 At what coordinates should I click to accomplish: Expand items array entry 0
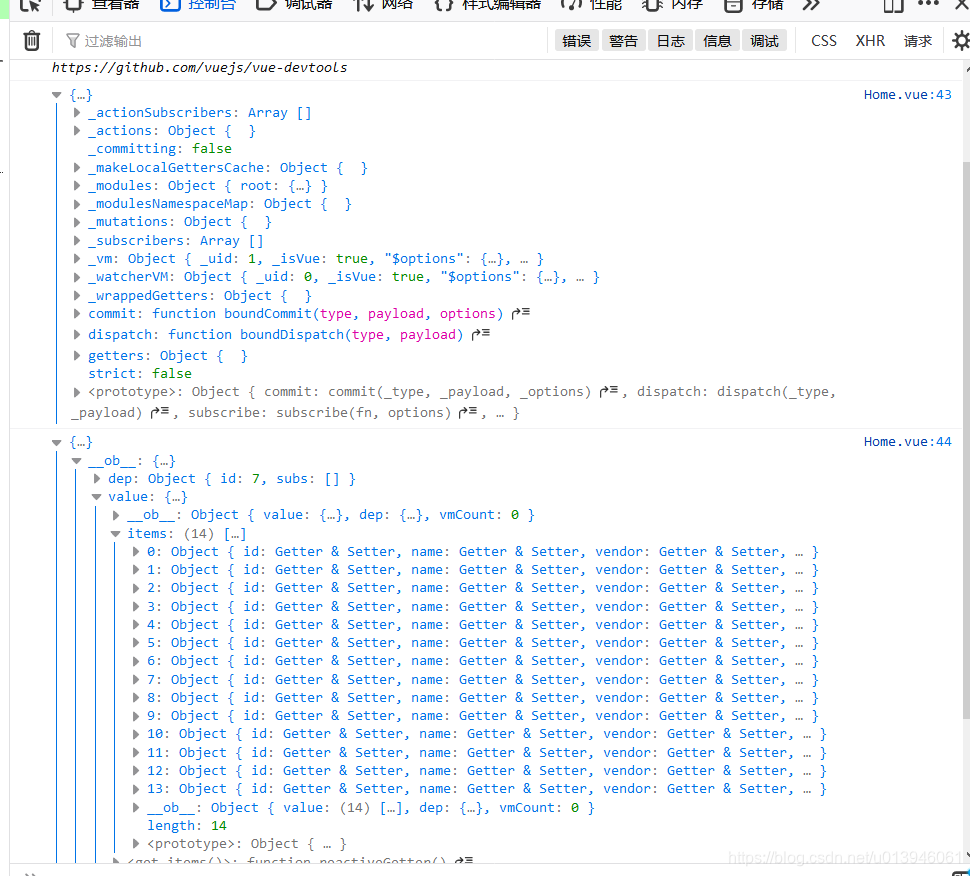(x=135, y=552)
